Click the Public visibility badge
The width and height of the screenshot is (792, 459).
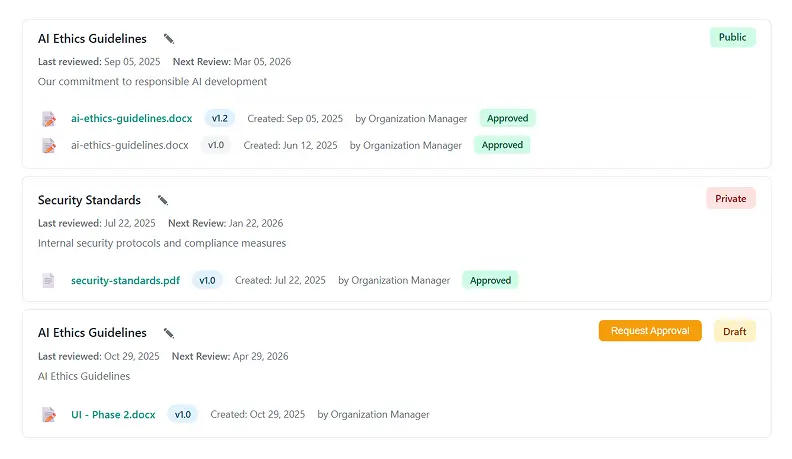[x=732, y=38]
